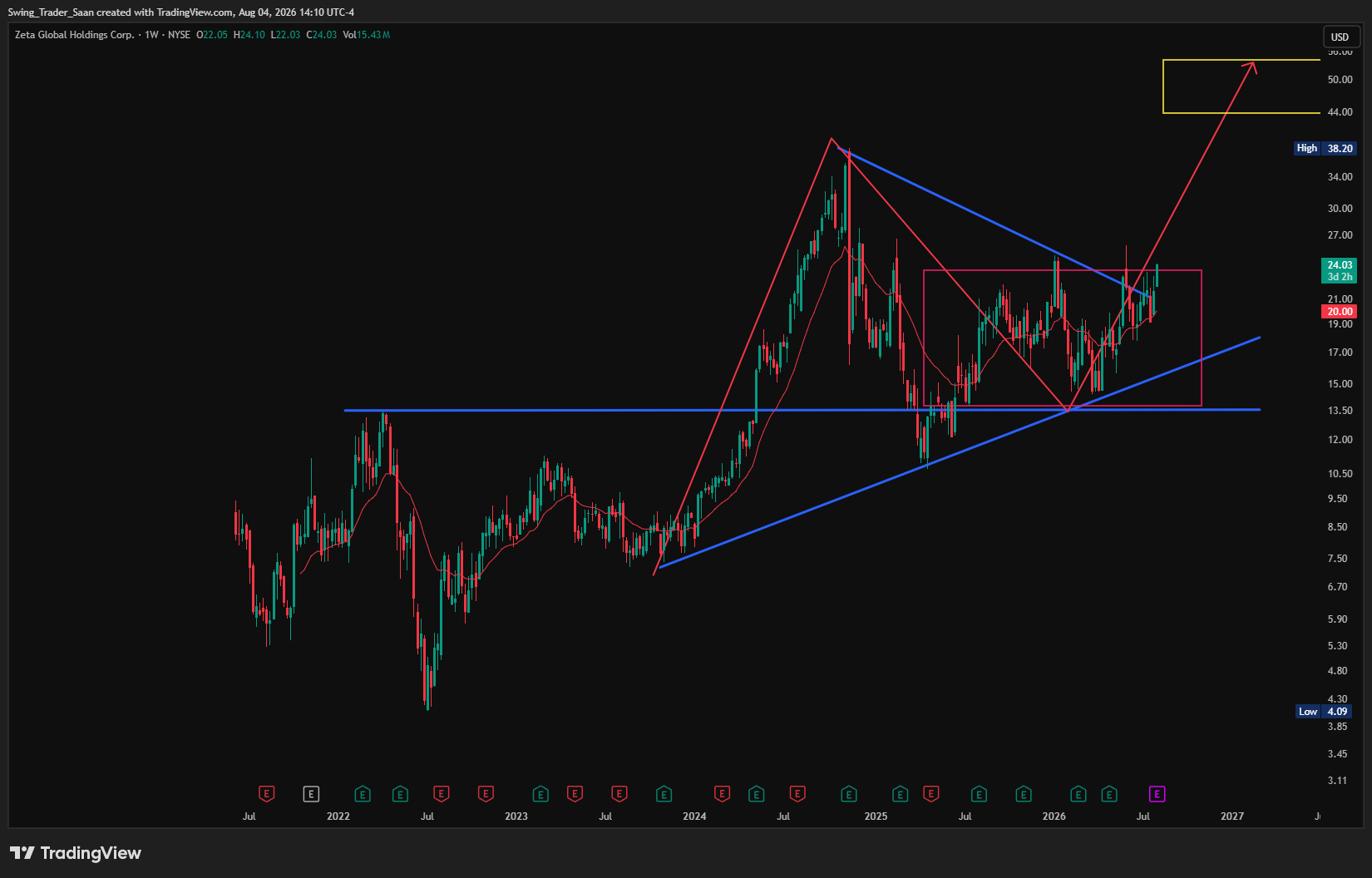1372x878 pixels.
Task: Click the green earnings marker just left of Jul 2024
Action: 756,794
